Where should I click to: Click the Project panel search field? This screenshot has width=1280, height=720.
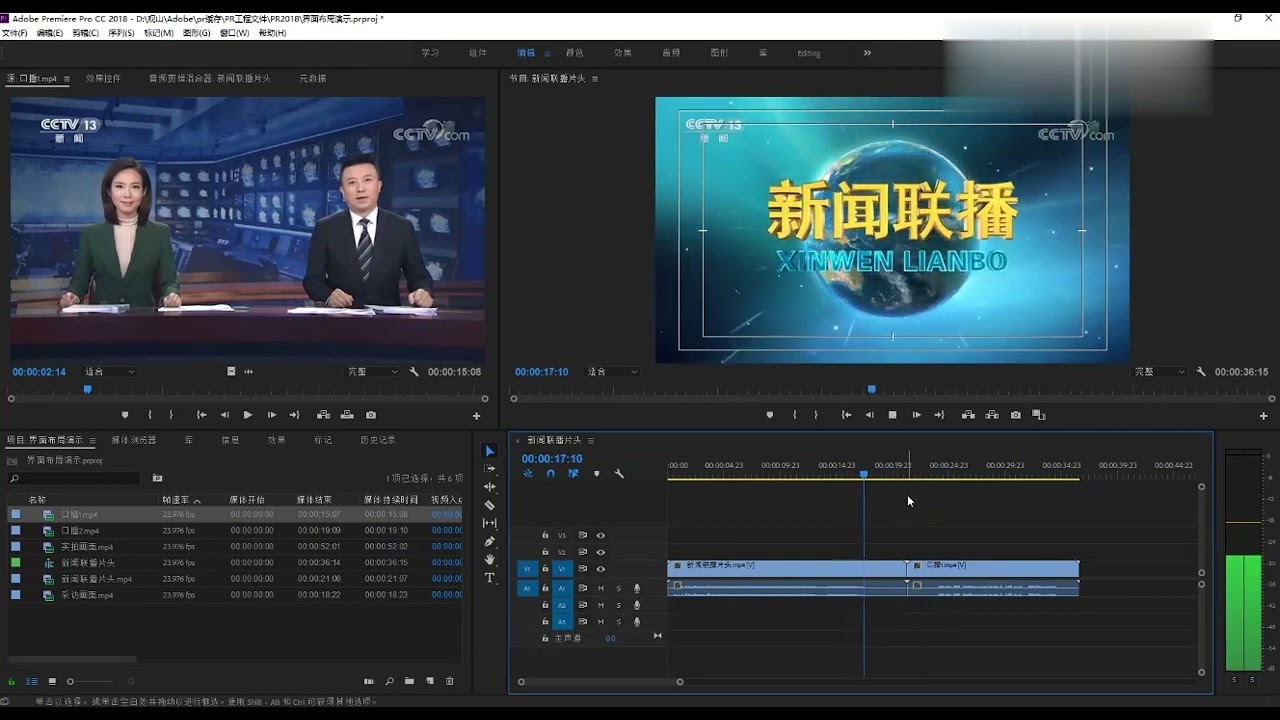[76, 478]
